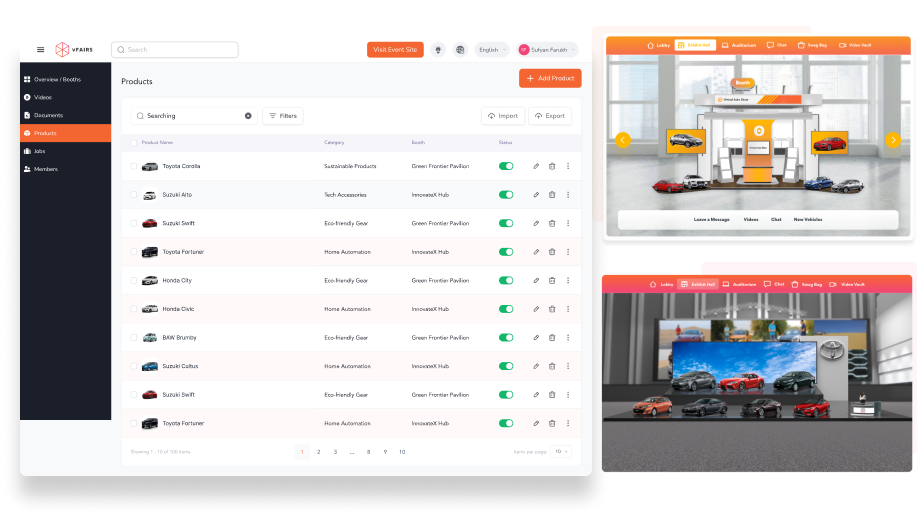The width and height of the screenshot is (918, 516).
Task: Delete the first Suzuki Swift product
Action: [x=552, y=224]
